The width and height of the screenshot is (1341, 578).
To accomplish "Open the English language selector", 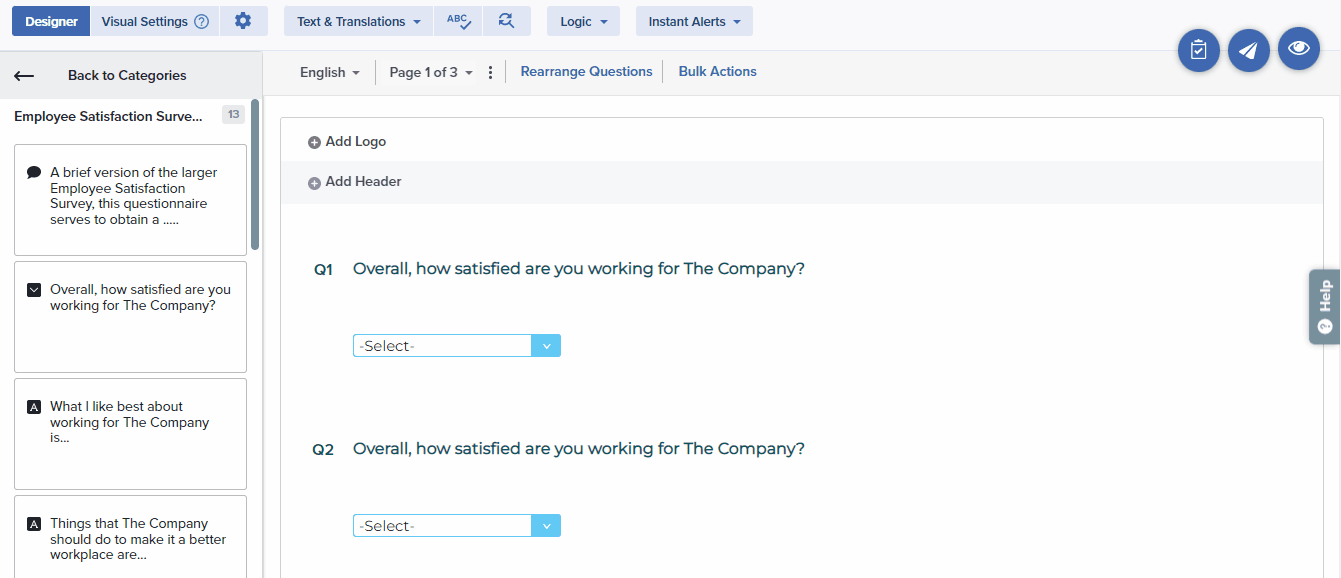I will coord(329,72).
